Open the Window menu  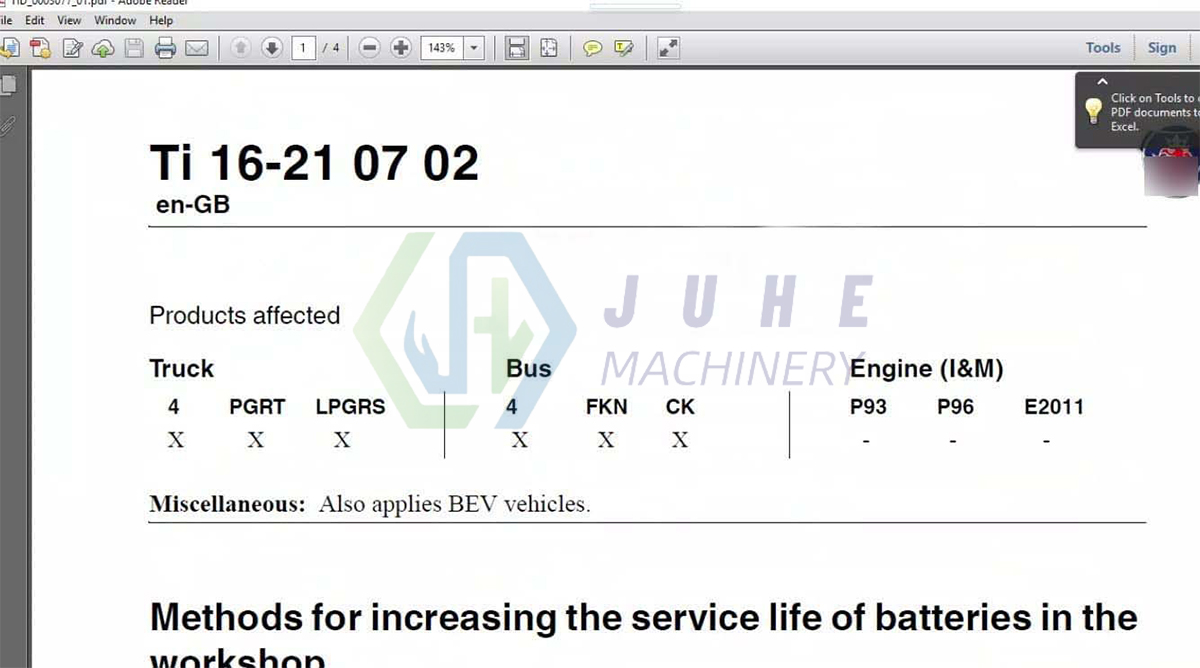point(114,20)
